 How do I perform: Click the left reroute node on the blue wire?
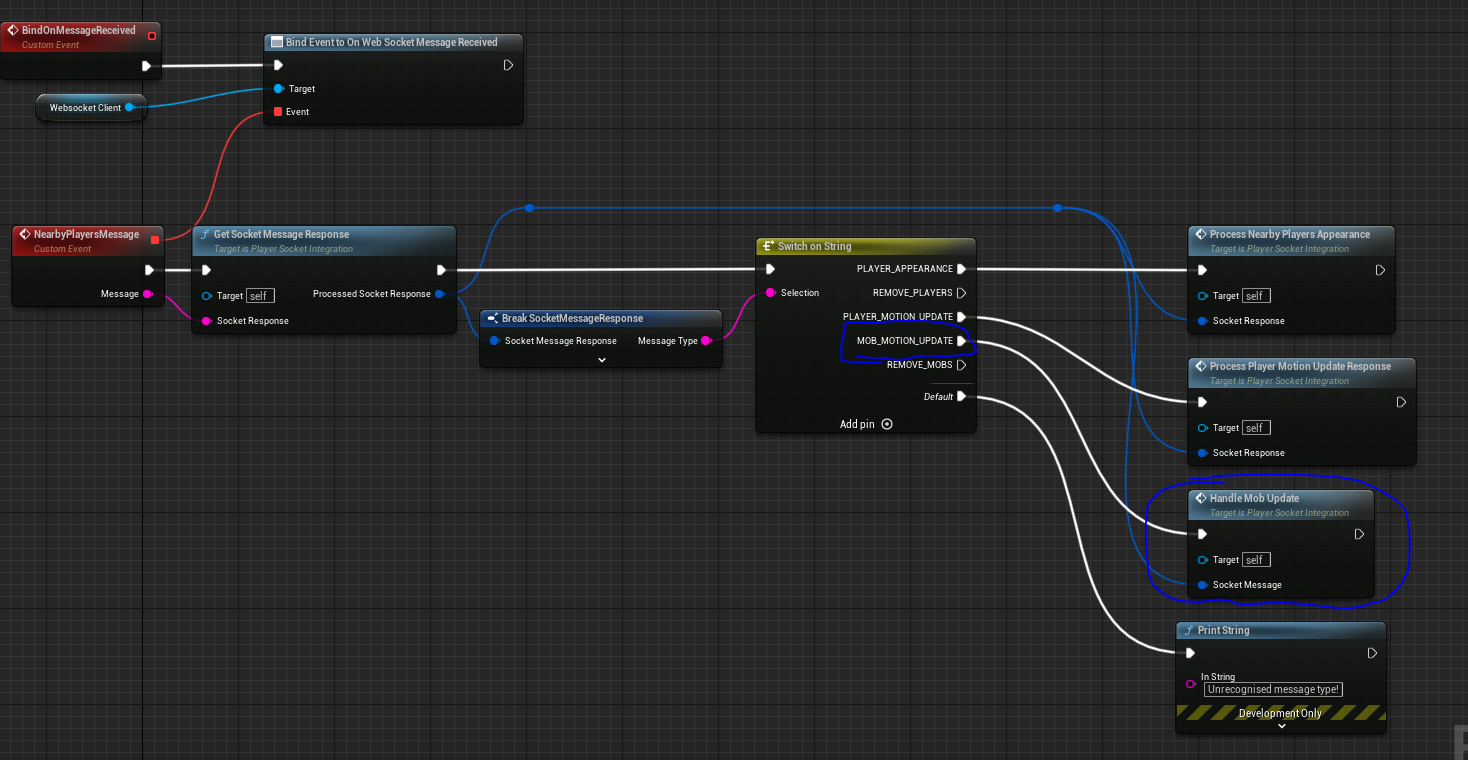[529, 208]
